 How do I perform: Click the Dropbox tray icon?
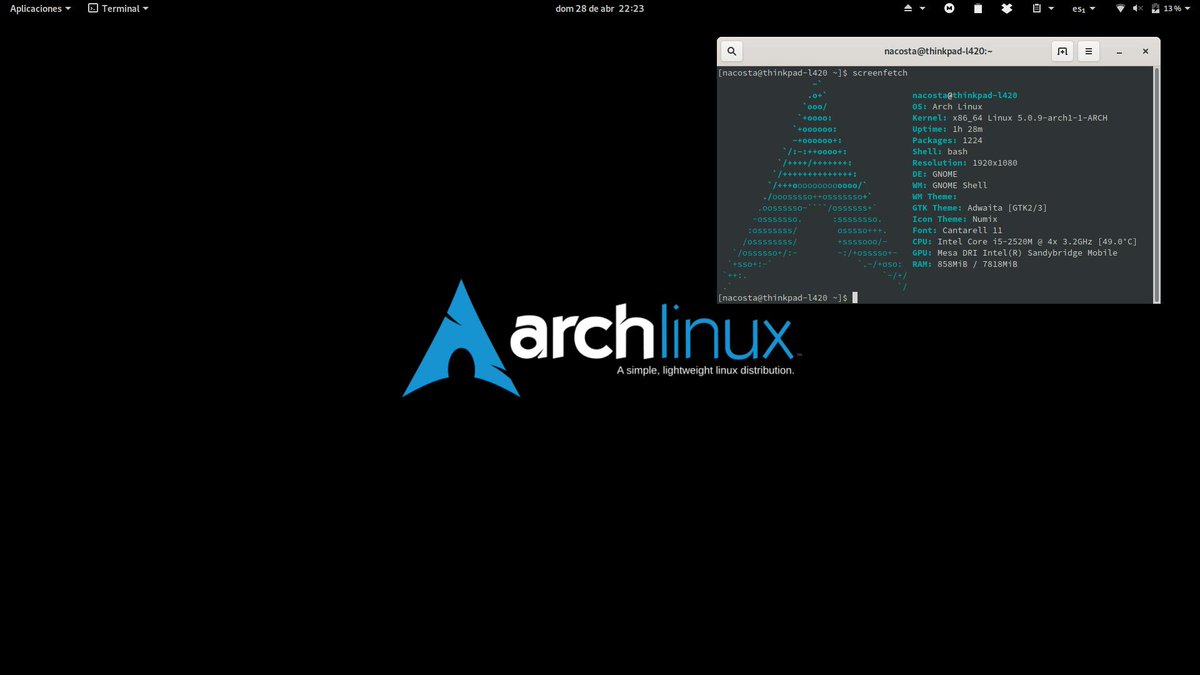(x=1007, y=8)
